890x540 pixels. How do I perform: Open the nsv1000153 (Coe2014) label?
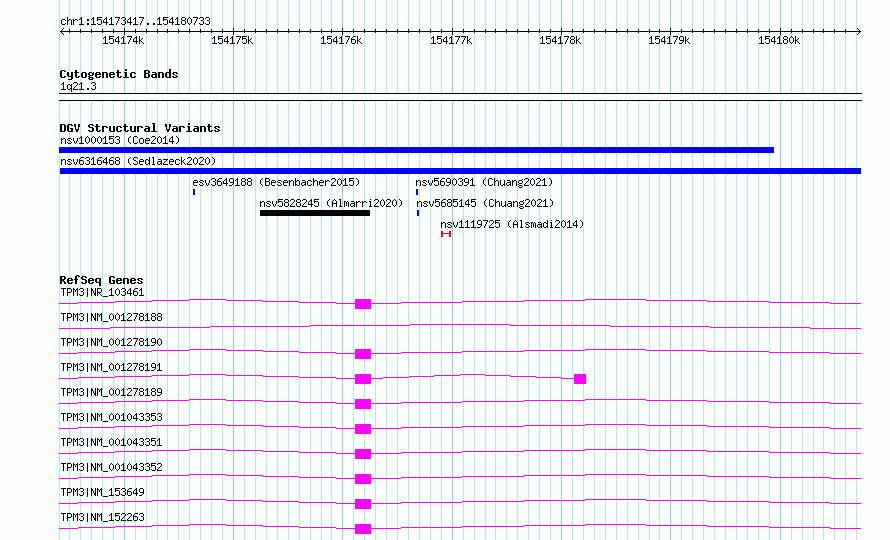tap(120, 140)
